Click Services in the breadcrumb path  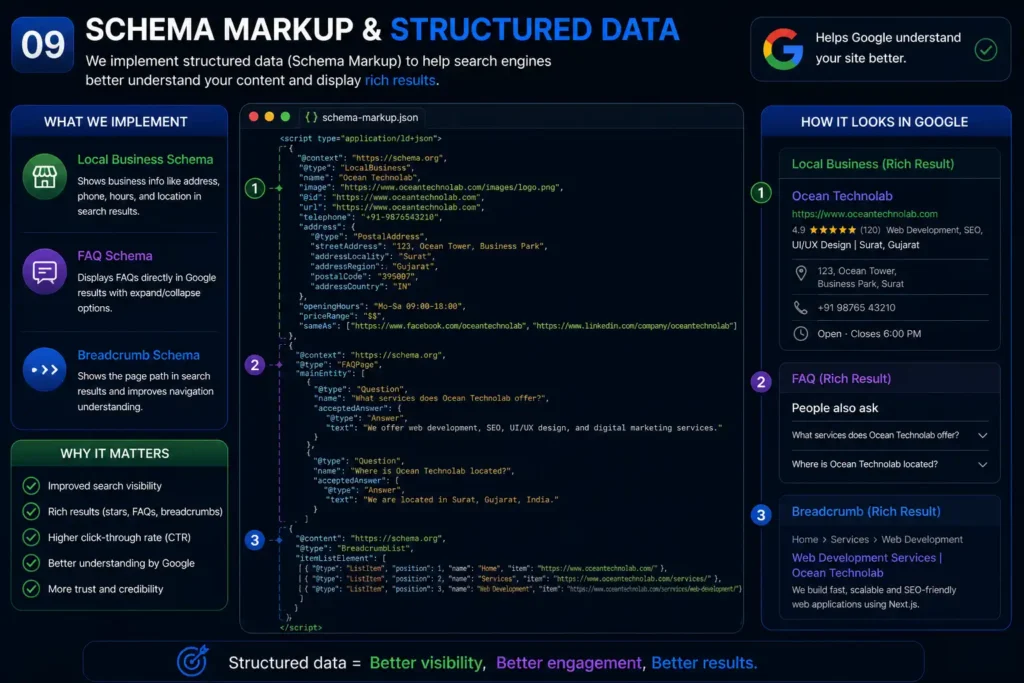pos(850,539)
